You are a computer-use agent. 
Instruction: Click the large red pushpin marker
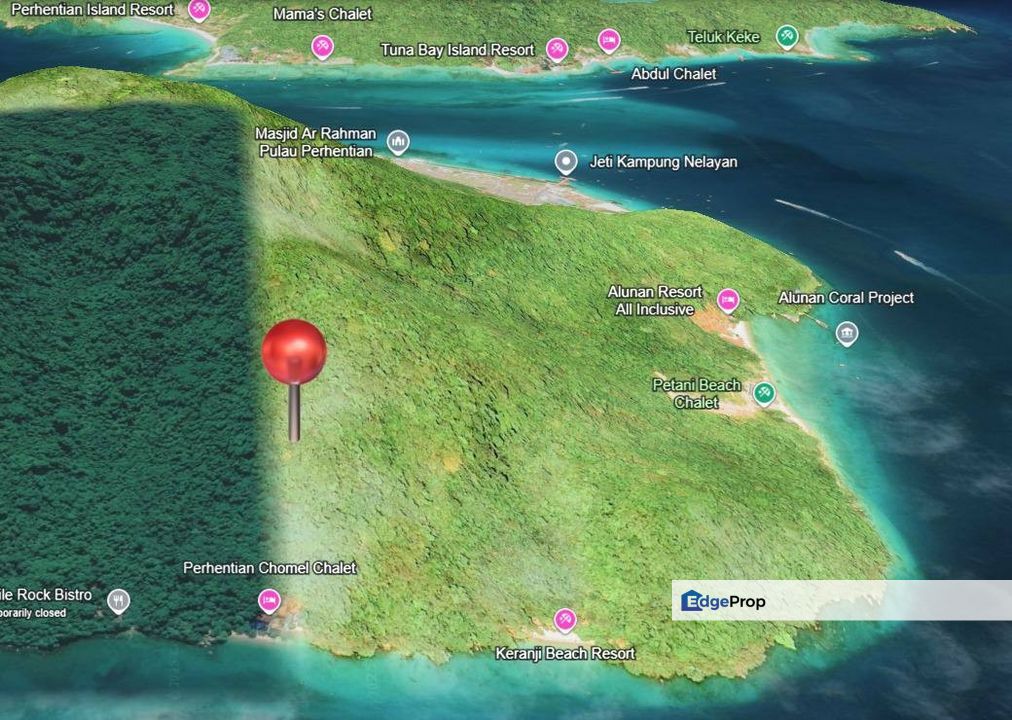click(294, 353)
